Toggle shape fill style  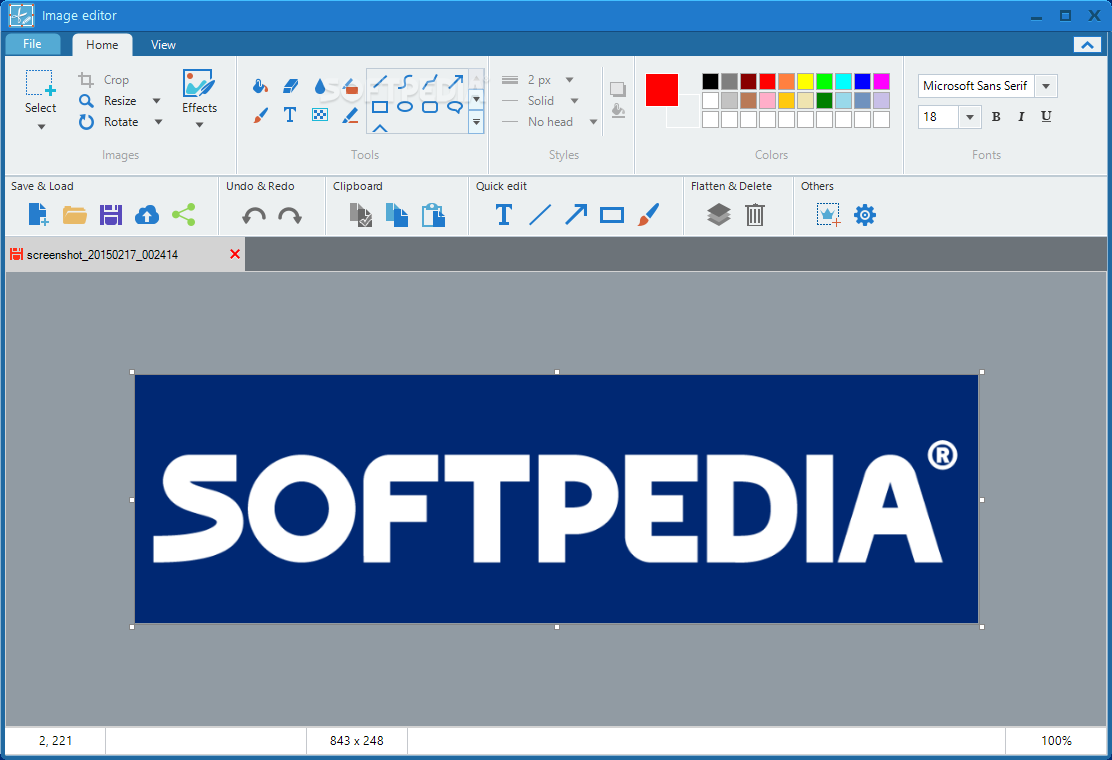618,111
